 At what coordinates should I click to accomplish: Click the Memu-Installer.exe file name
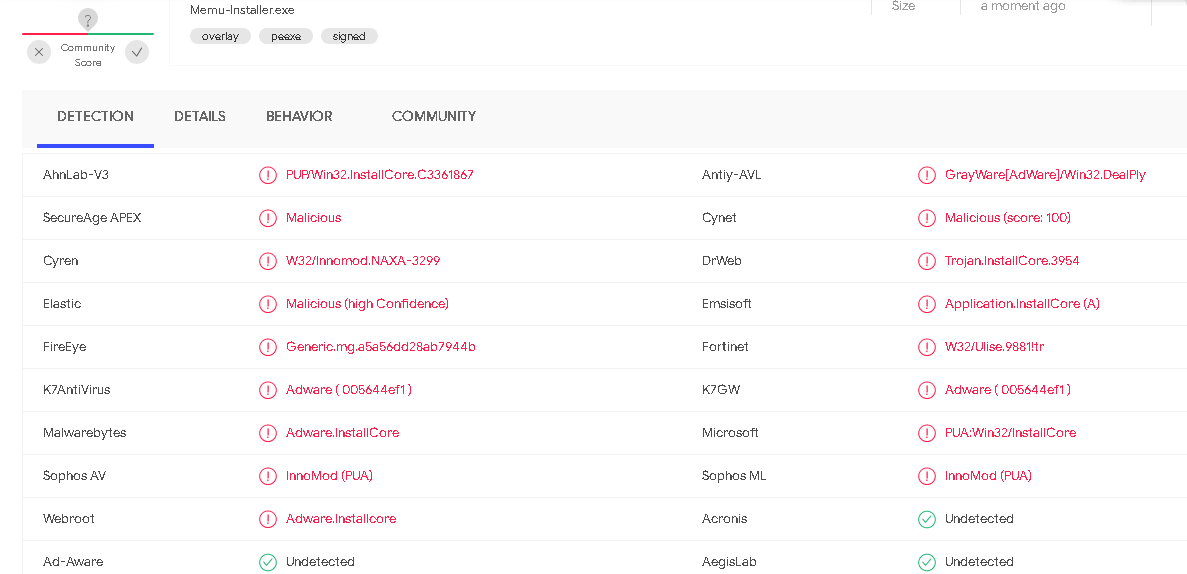tap(242, 10)
